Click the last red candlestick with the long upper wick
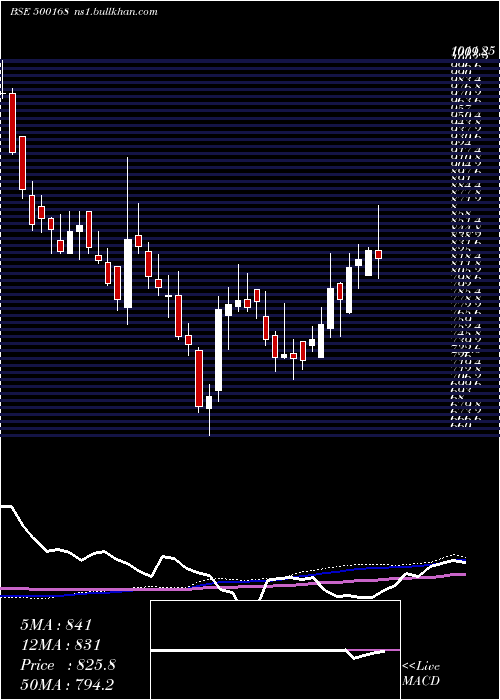This screenshot has width=500, height=700. [x=379, y=254]
